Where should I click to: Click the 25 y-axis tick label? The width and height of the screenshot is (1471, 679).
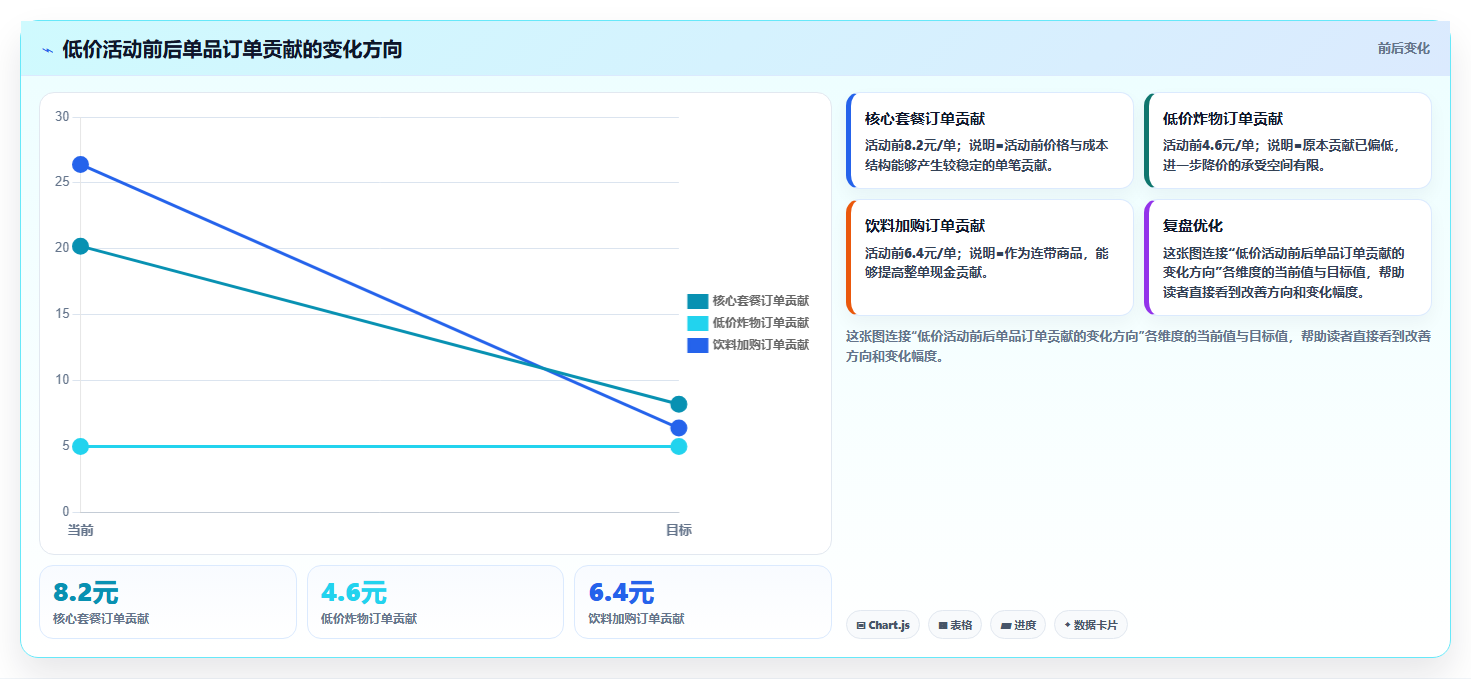tap(62, 182)
